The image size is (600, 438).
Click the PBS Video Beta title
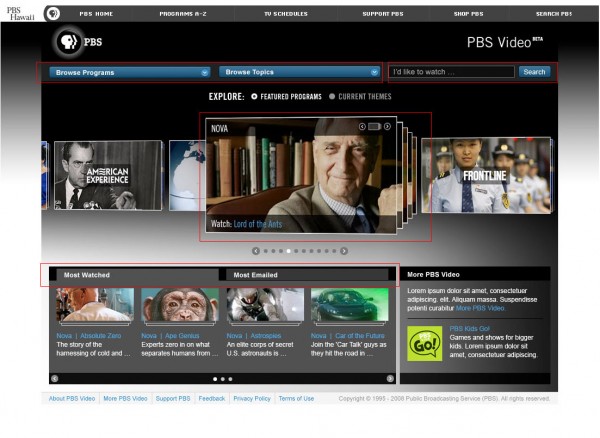click(x=505, y=42)
